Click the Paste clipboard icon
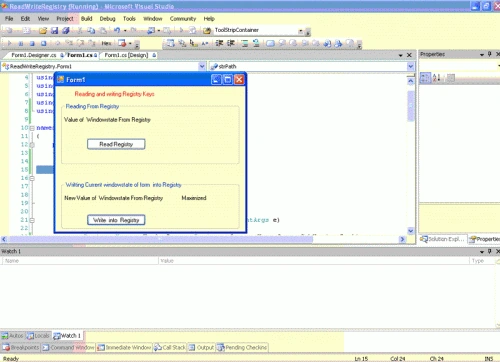The image size is (500, 362). pyautogui.click(x=103, y=31)
